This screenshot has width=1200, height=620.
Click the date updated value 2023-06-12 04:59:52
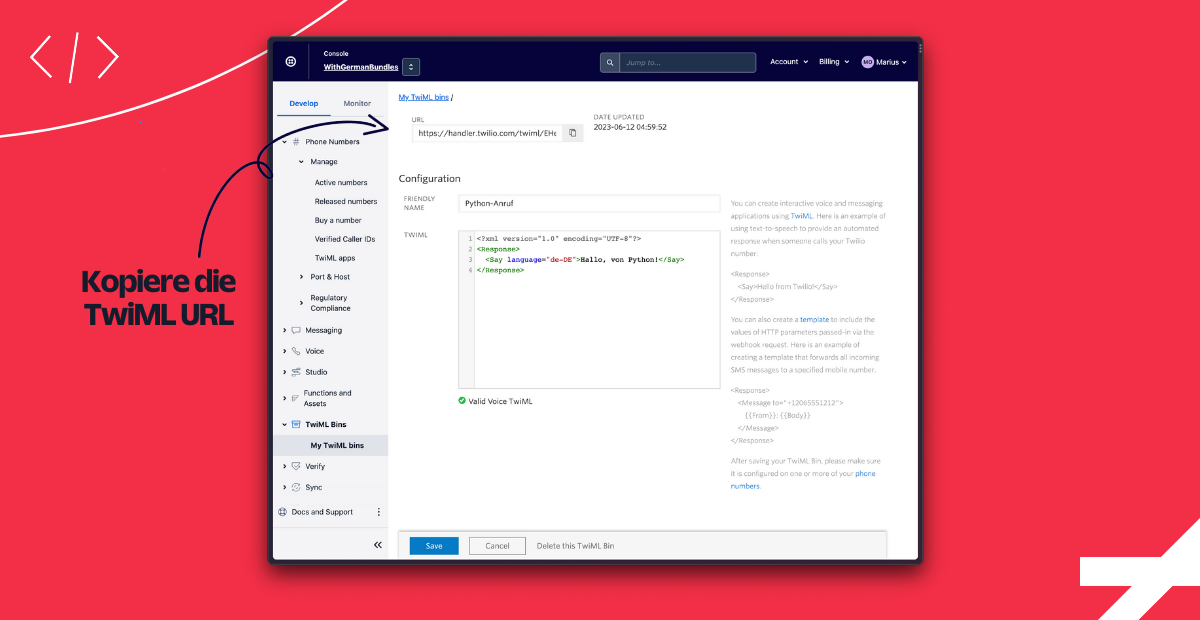630,127
